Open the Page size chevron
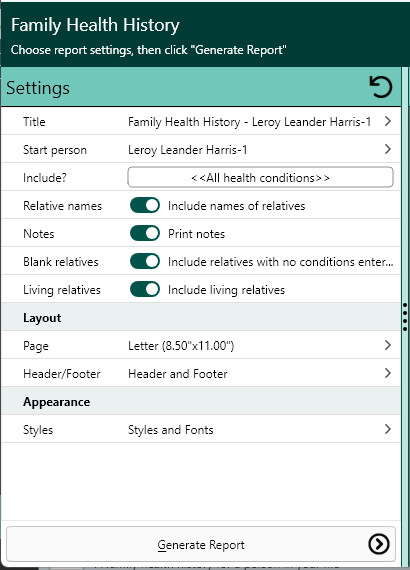 pyautogui.click(x=388, y=345)
